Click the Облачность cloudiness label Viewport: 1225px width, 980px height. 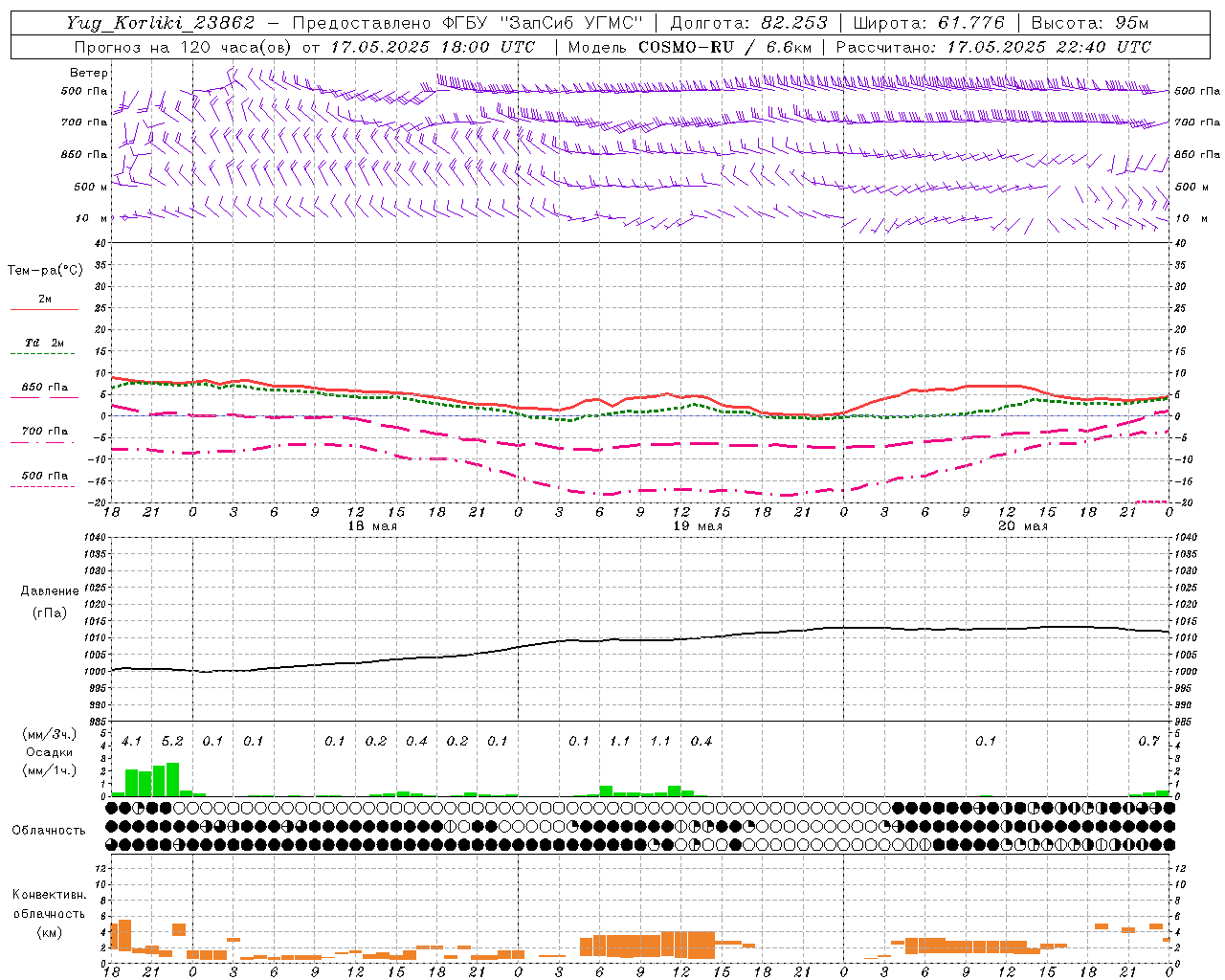(x=49, y=830)
